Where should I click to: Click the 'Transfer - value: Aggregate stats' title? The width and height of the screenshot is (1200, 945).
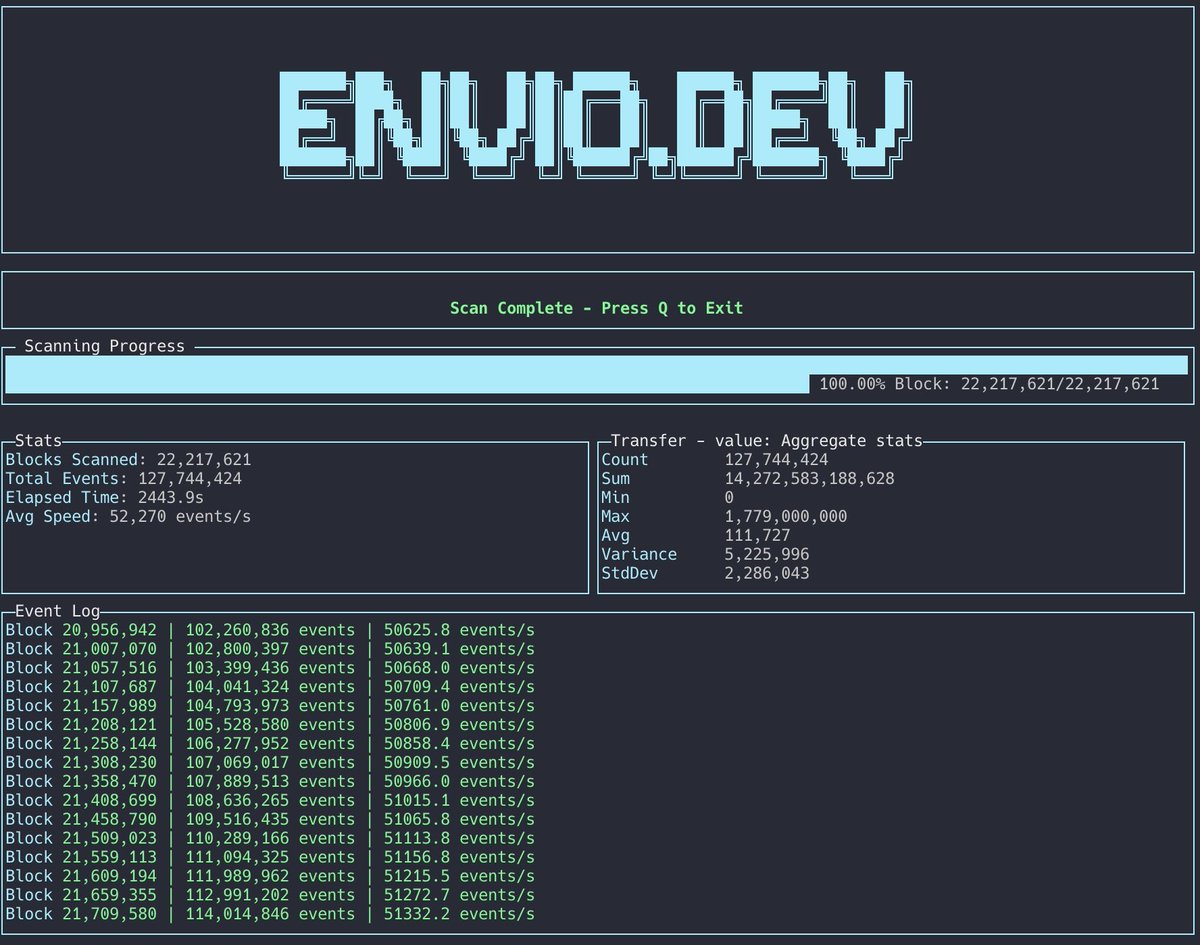(766, 441)
